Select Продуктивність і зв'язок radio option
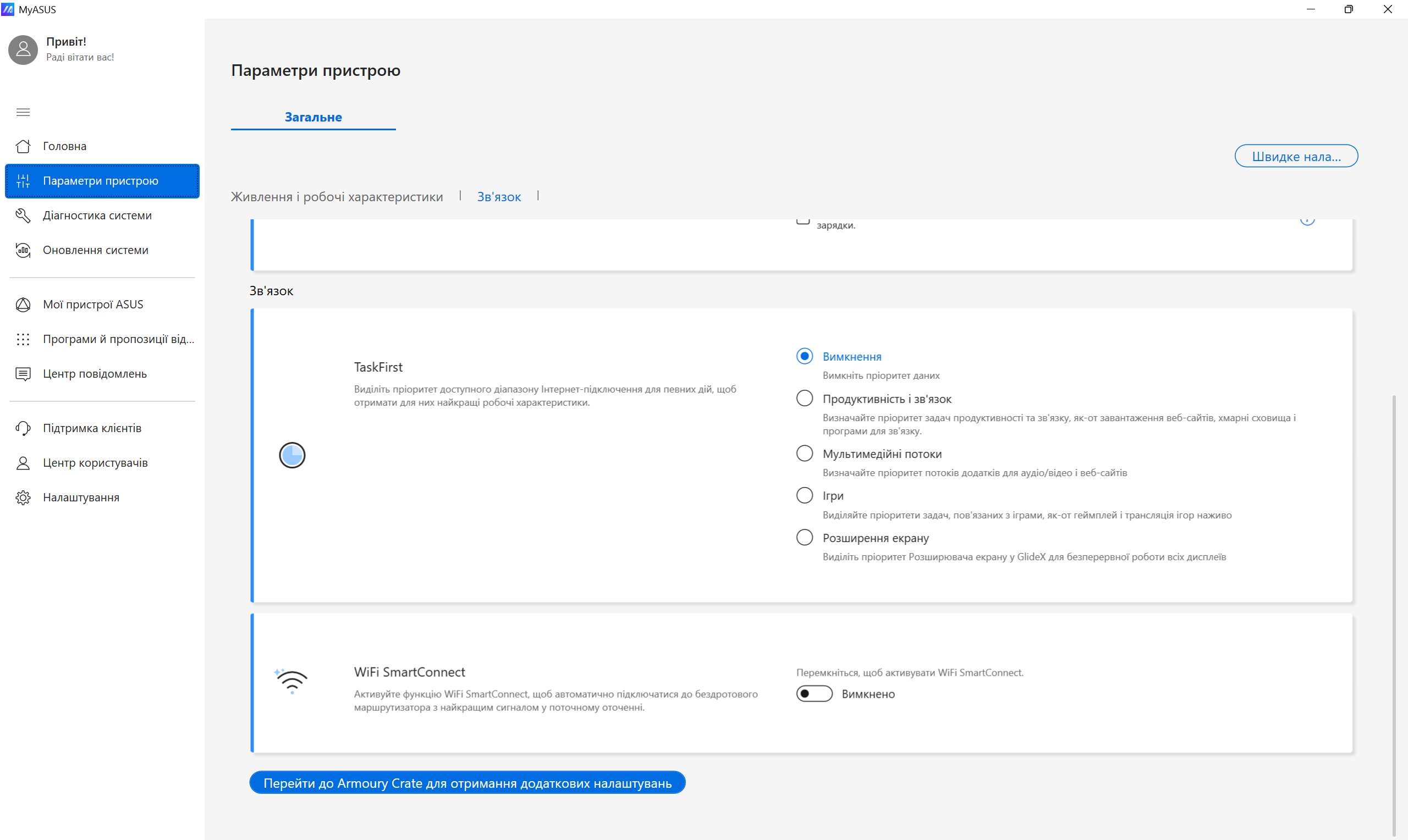Viewport: 1408px width, 840px height. coord(805,399)
